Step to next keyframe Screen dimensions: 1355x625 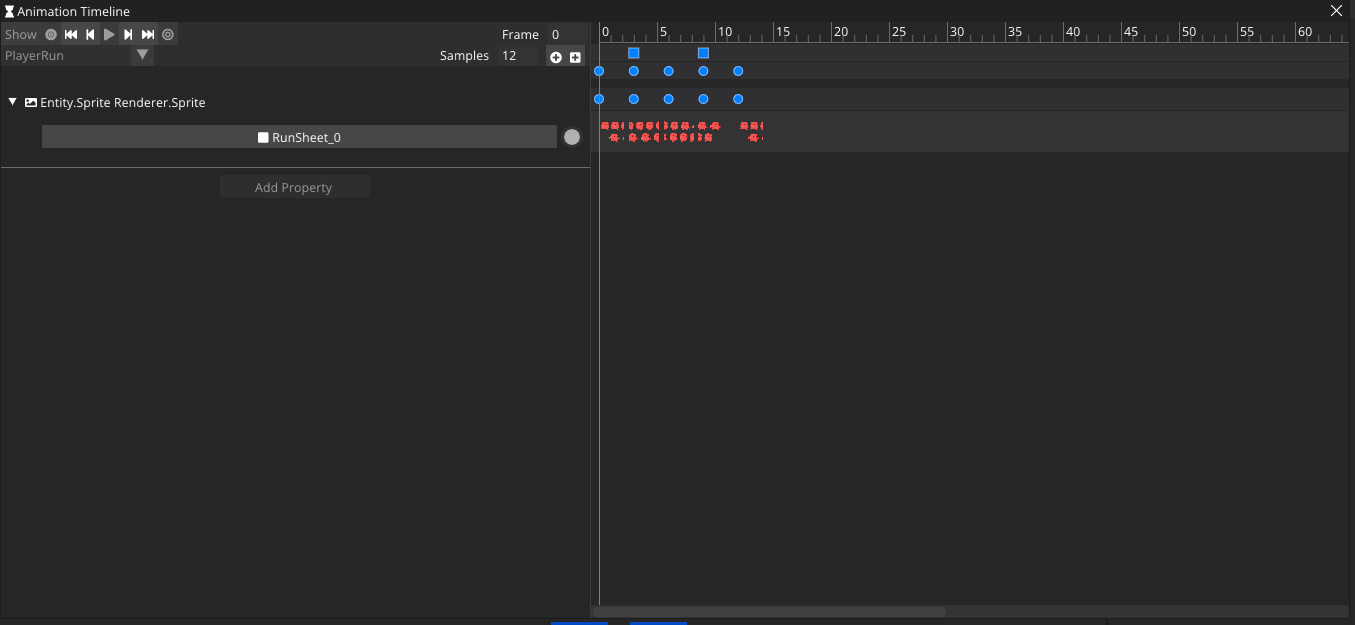pyautogui.click(x=128, y=35)
